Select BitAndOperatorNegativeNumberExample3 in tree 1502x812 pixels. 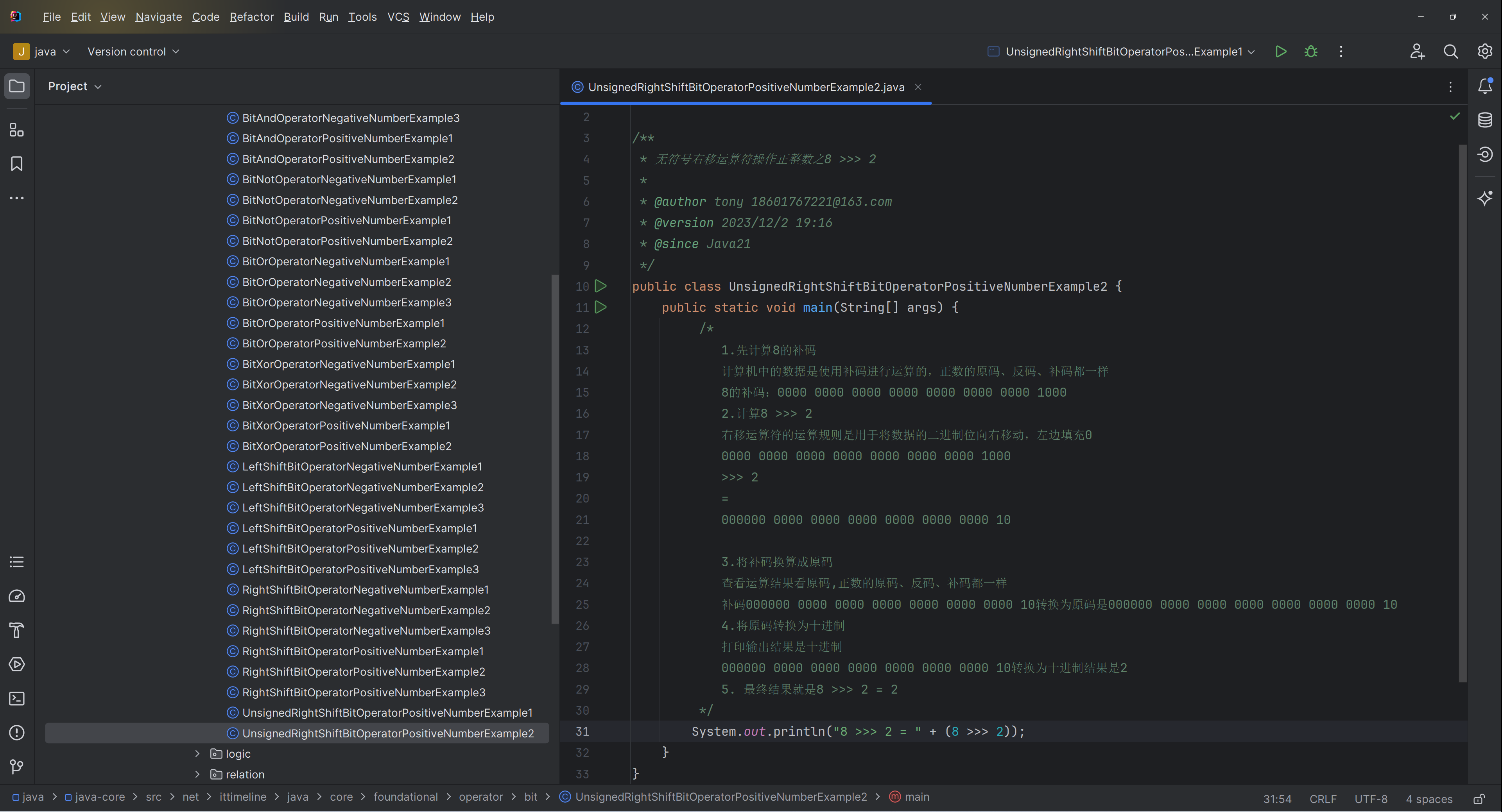350,118
